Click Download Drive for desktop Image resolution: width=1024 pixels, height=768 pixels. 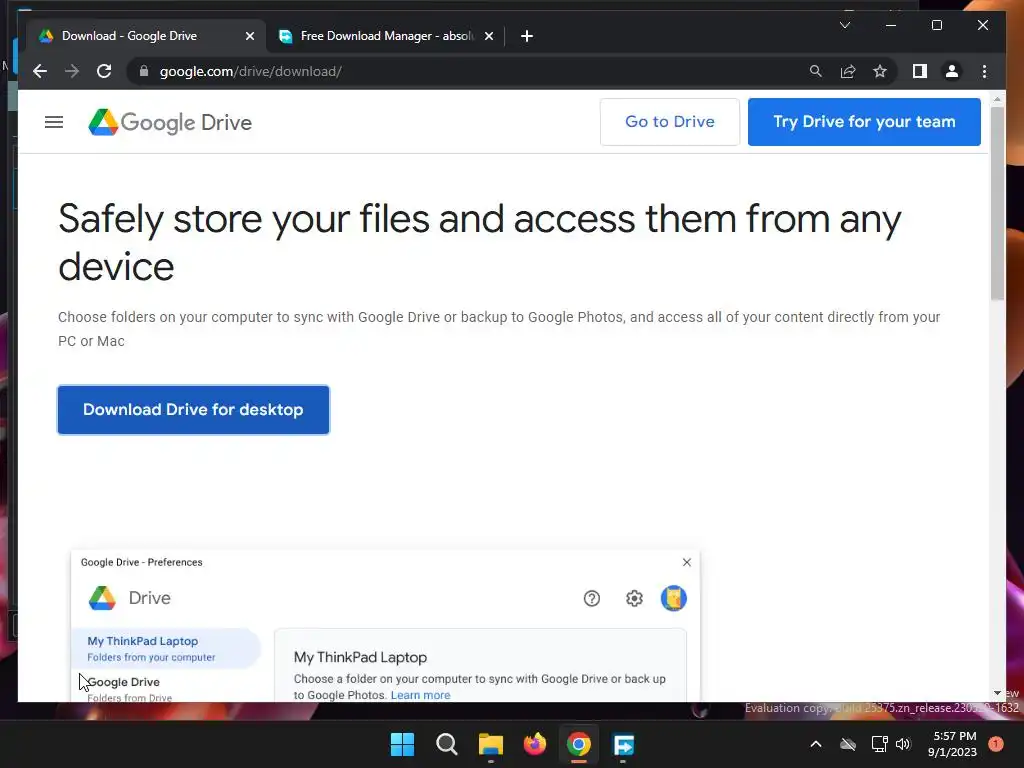point(193,409)
